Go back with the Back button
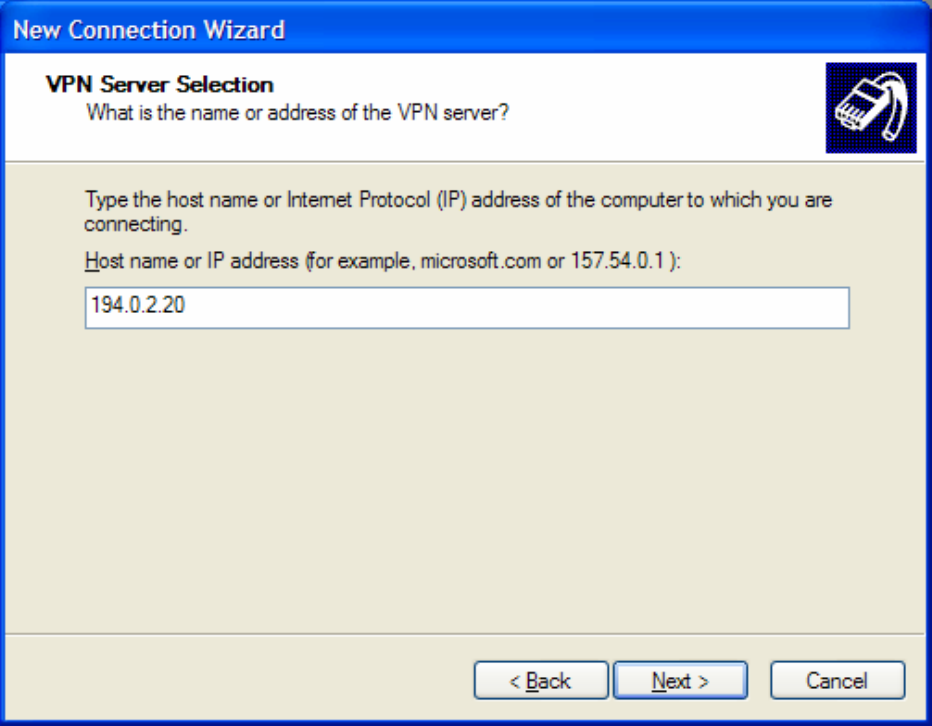This screenshot has width=932, height=726. 540,681
